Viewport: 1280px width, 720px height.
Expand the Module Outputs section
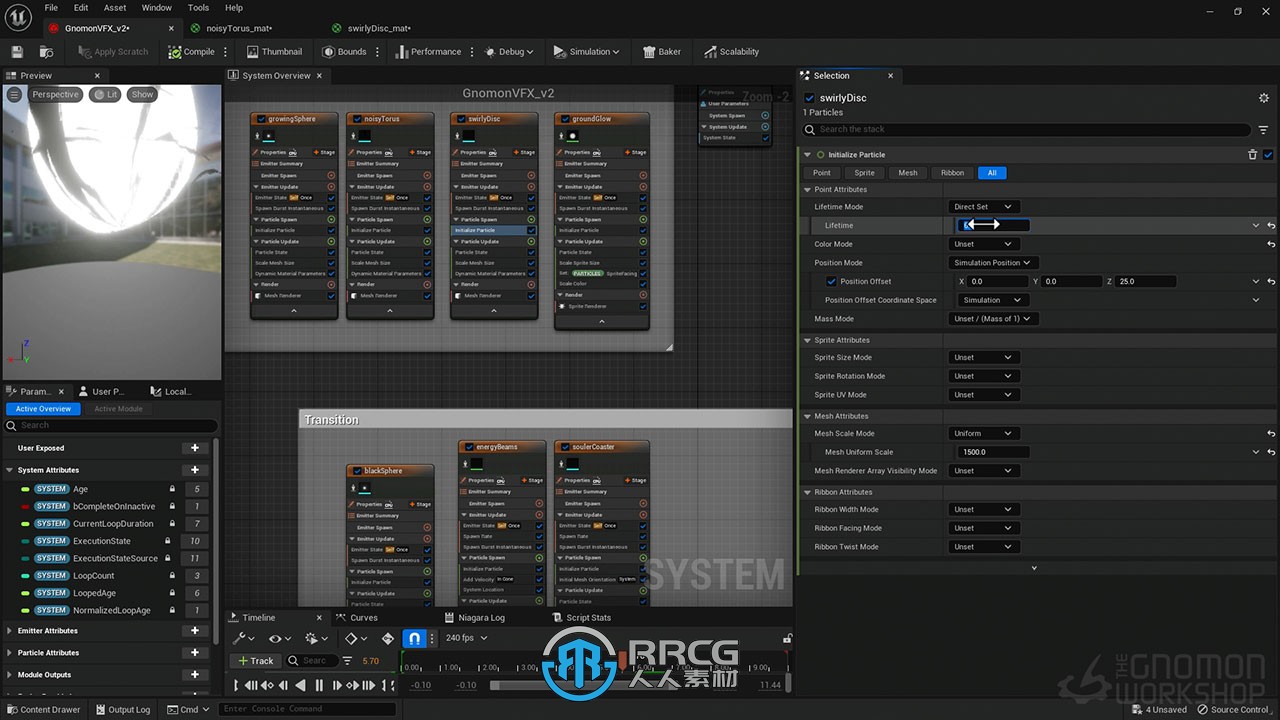tap(10, 675)
